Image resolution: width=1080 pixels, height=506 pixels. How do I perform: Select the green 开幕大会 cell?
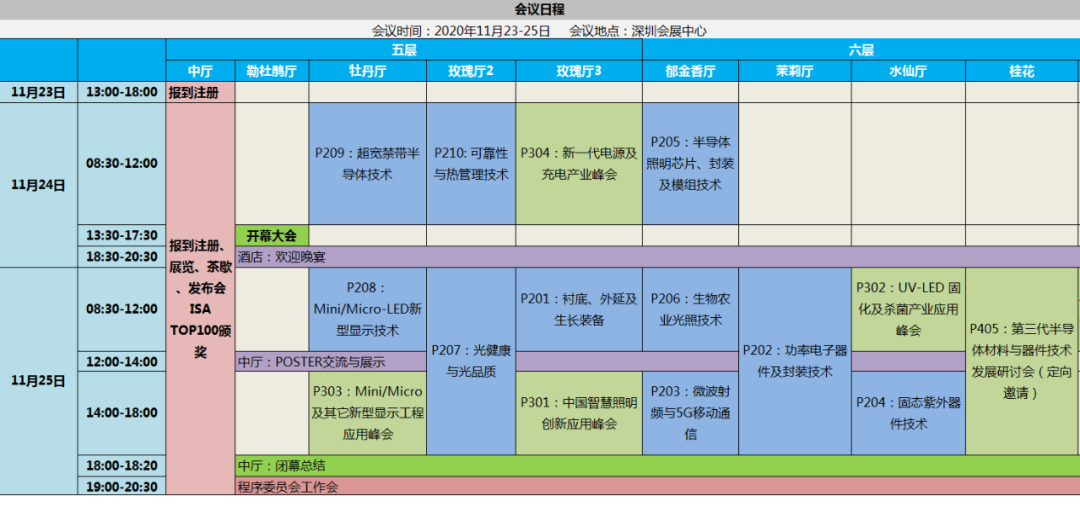point(272,236)
